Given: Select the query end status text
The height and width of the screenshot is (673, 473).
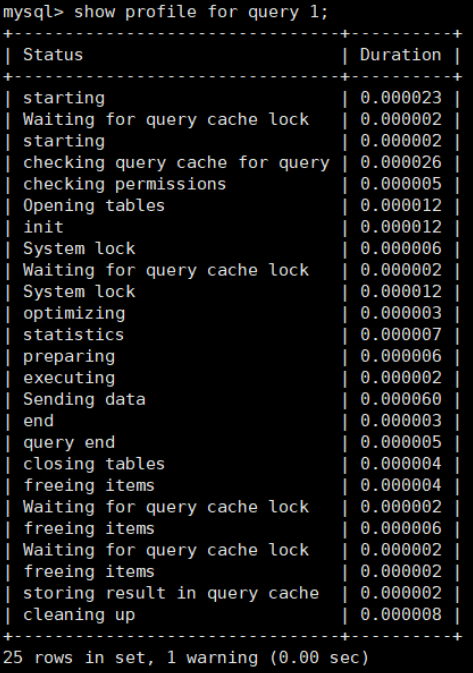Looking at the screenshot, I should tap(69, 443).
